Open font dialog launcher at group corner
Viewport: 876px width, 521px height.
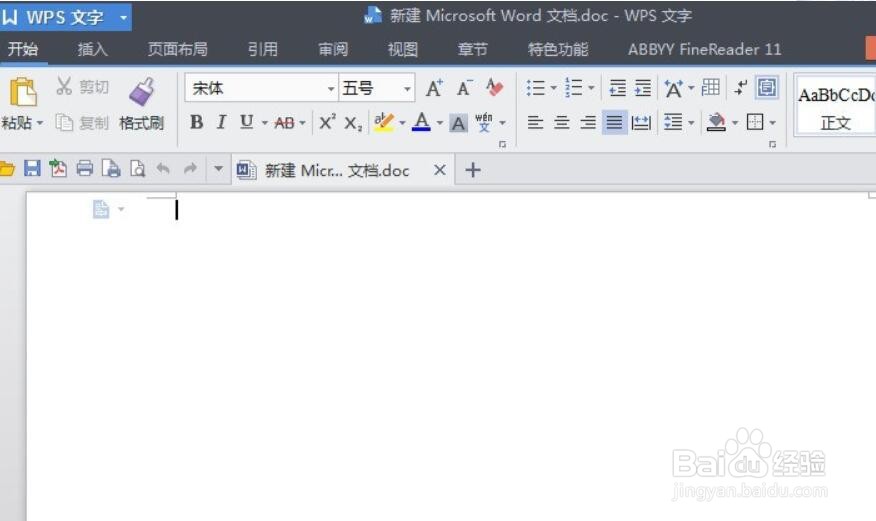click(x=502, y=145)
